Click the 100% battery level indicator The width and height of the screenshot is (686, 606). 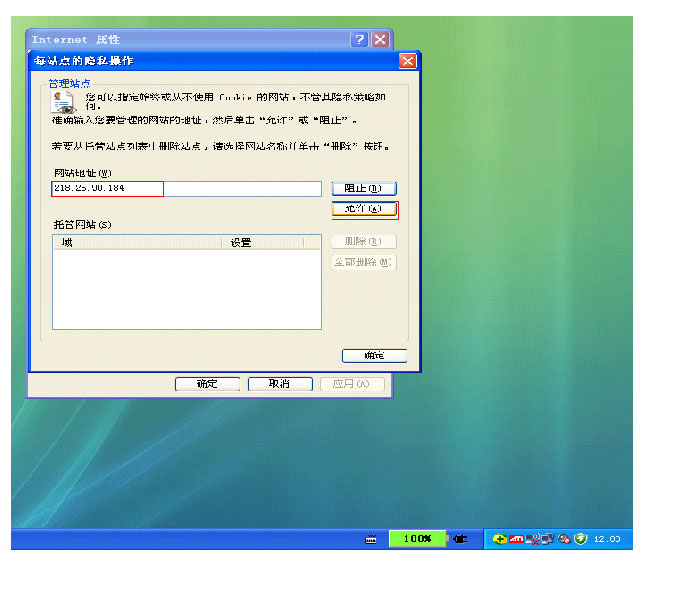coord(417,539)
